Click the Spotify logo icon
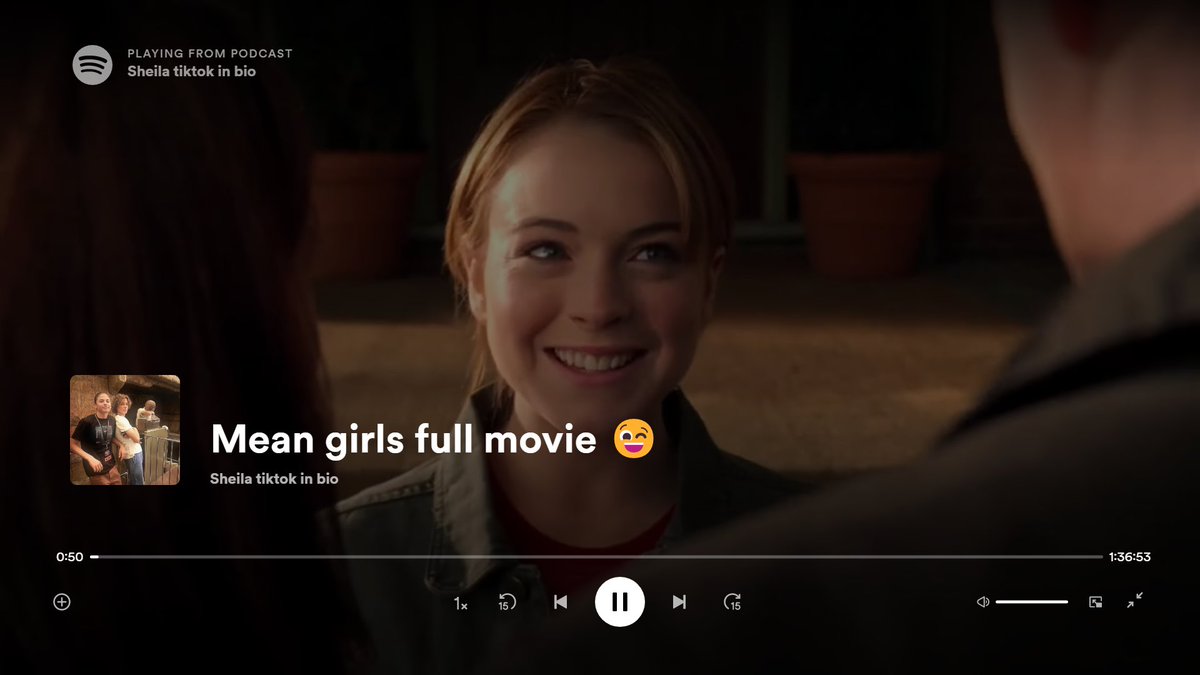 pos(92,65)
